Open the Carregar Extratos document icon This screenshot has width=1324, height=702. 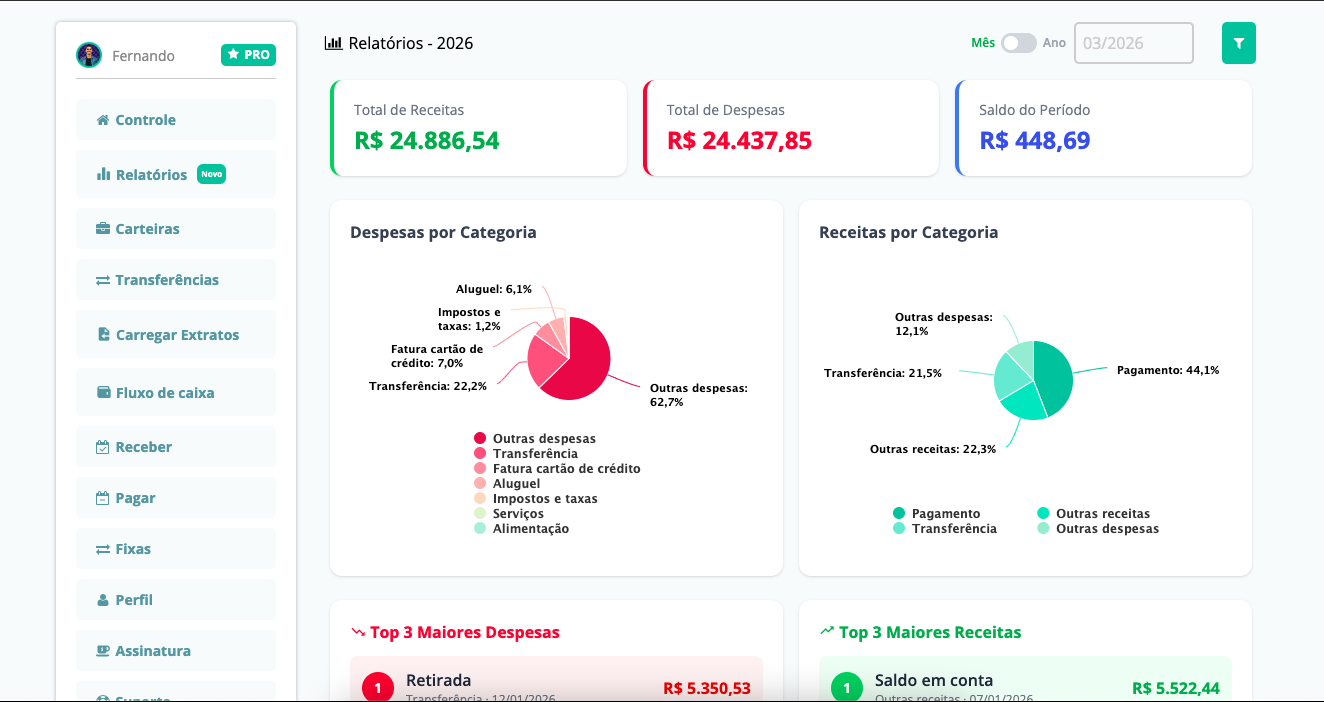[102, 333]
